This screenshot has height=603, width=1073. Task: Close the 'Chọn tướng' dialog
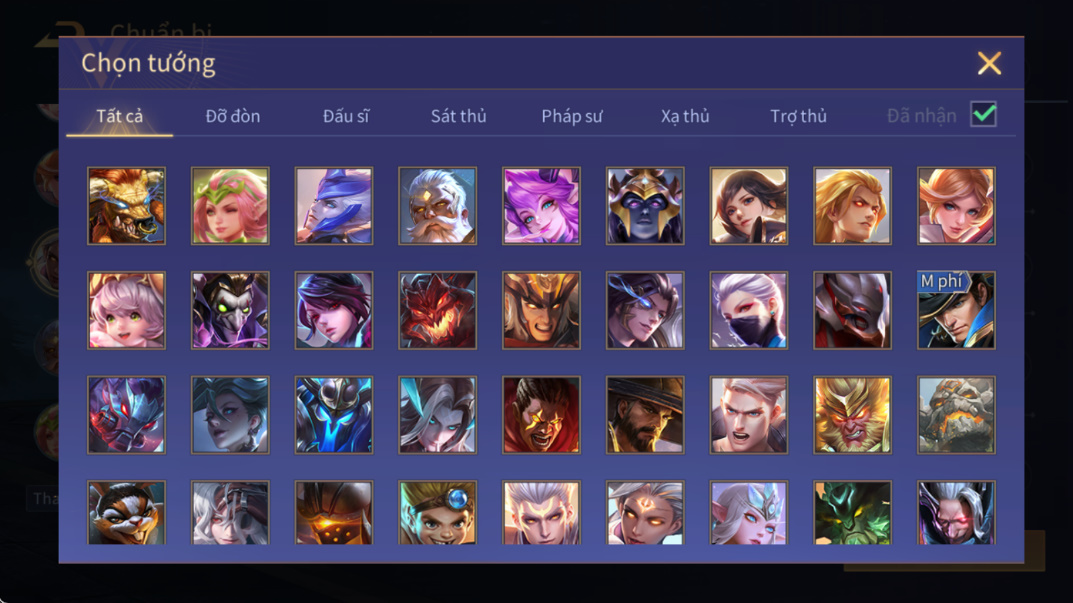pyautogui.click(x=989, y=63)
